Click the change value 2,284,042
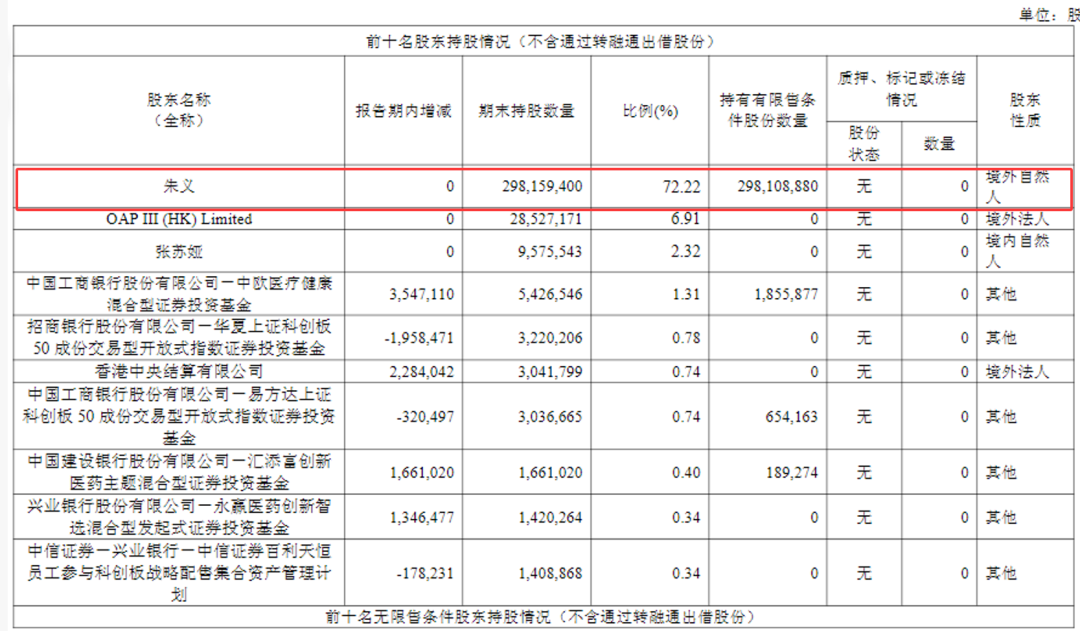 click(422, 372)
